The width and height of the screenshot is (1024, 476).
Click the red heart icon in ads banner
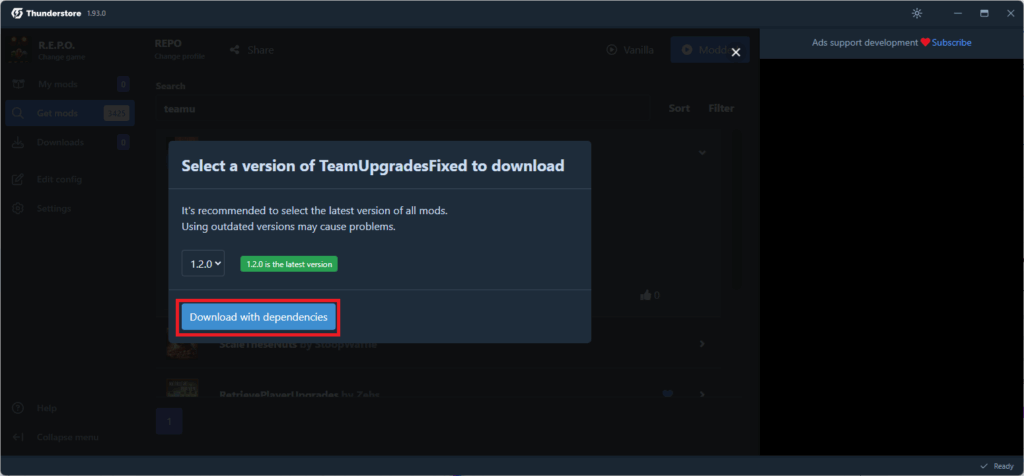coord(925,42)
